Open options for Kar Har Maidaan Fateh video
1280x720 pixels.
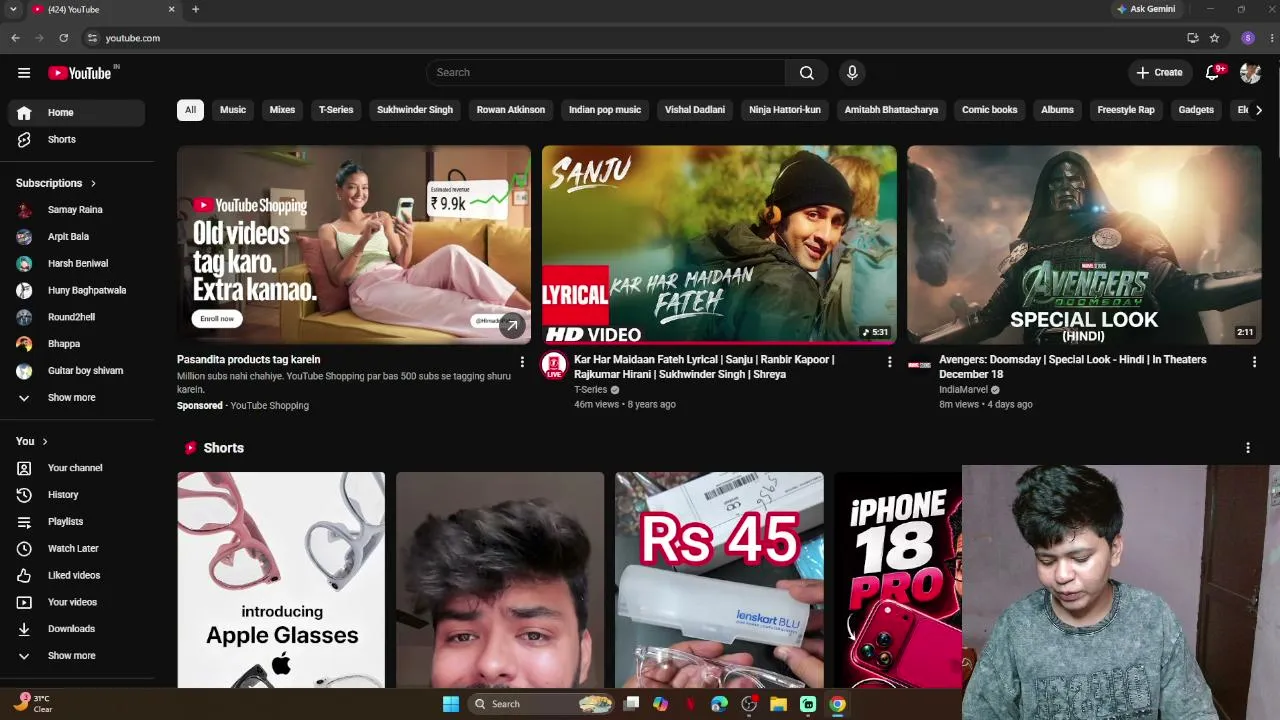coord(889,362)
